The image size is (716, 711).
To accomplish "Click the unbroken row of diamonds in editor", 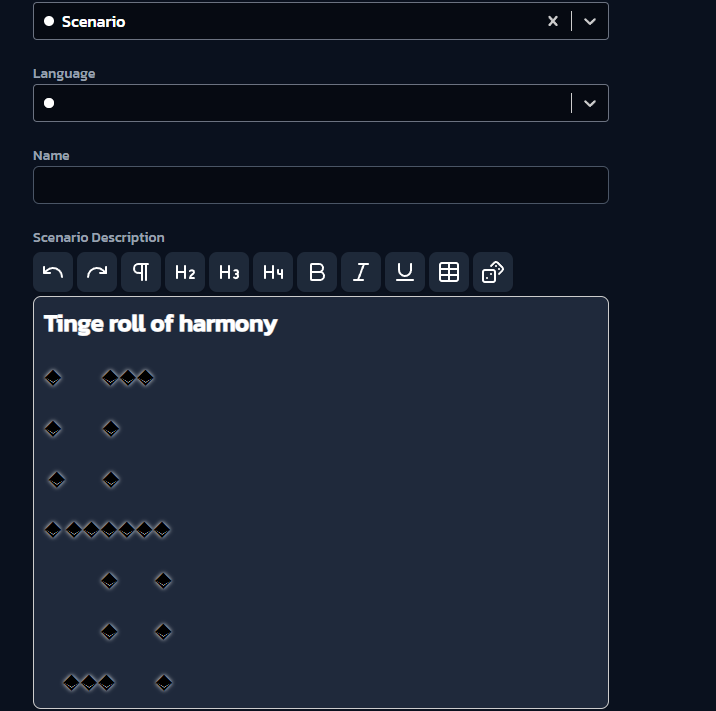I will point(107,530).
